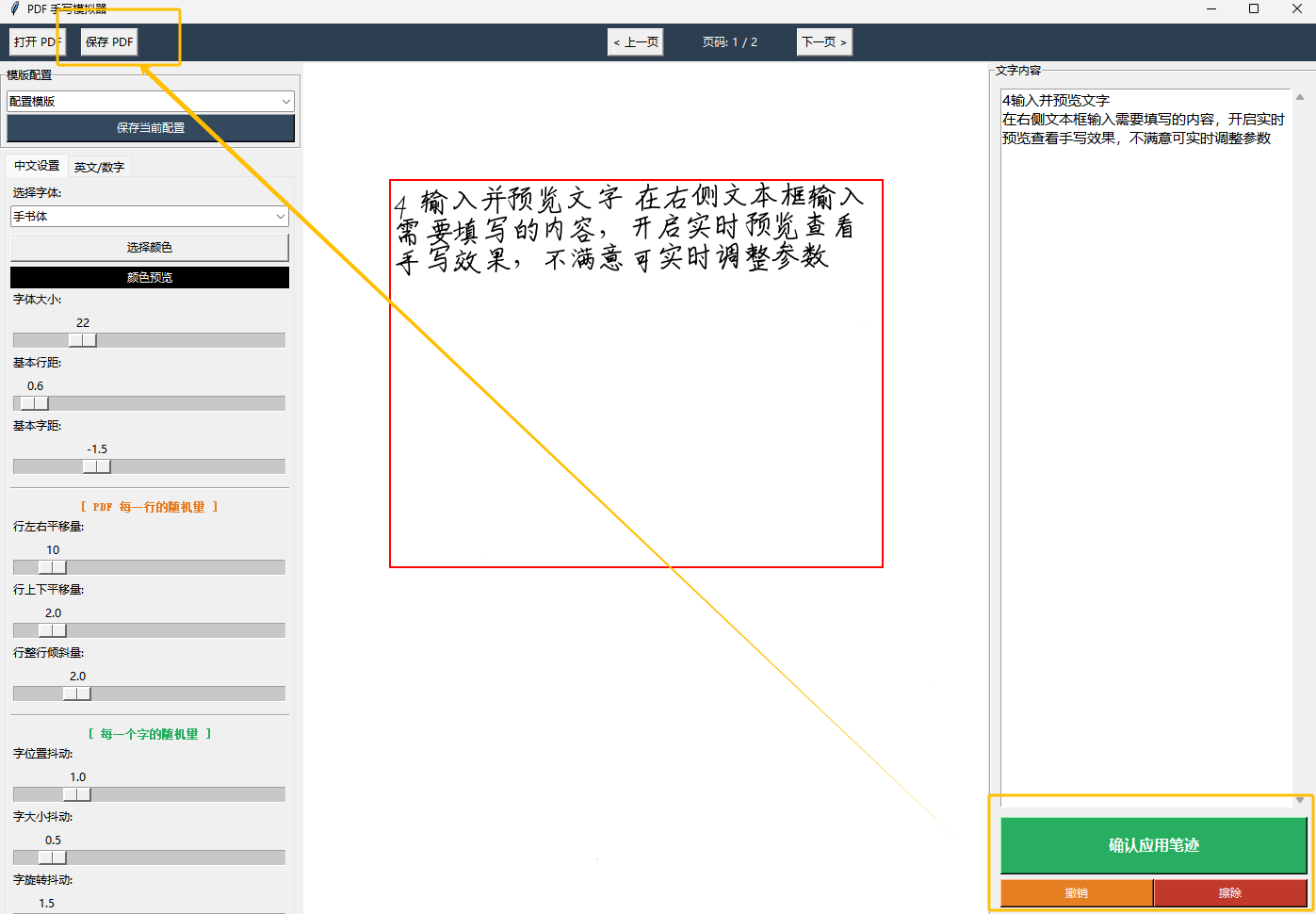Click the black 颜色预览 color preview
The image size is (1316, 914).
(149, 277)
